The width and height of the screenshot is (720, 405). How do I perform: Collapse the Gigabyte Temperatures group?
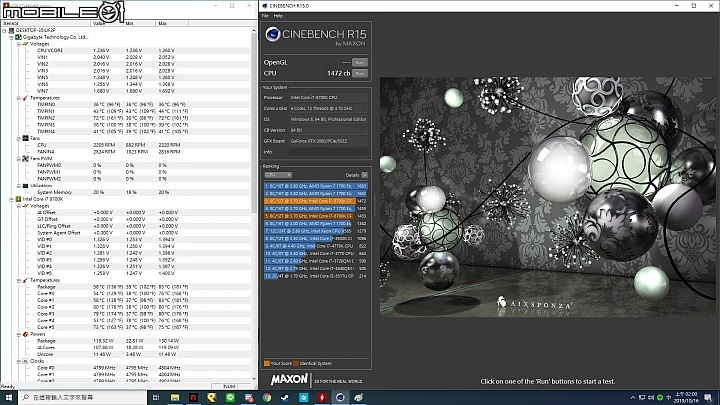pos(18,98)
